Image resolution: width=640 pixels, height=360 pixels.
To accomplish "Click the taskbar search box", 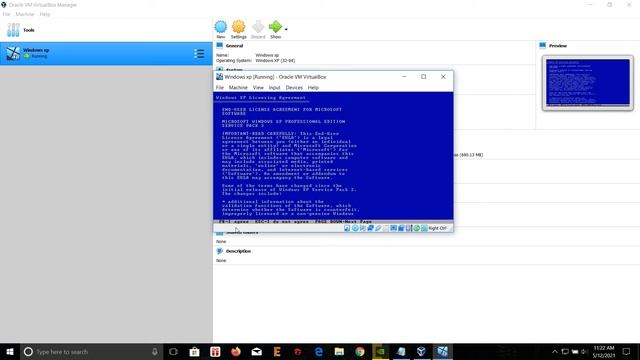I will point(91,351).
